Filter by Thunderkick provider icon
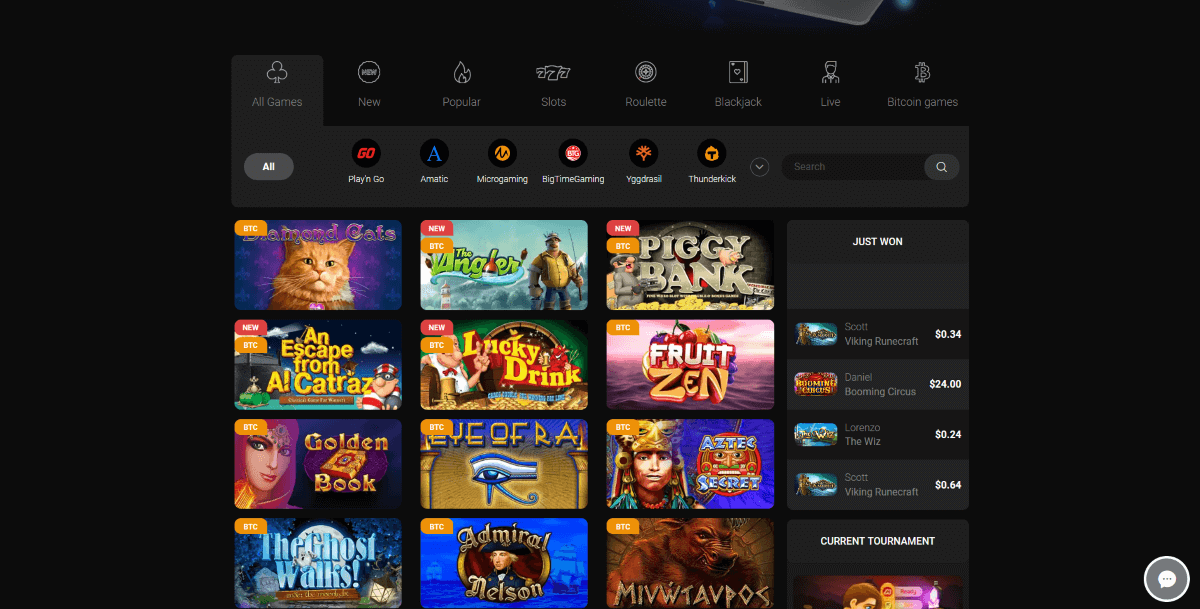The width and height of the screenshot is (1200, 609). tap(712, 153)
